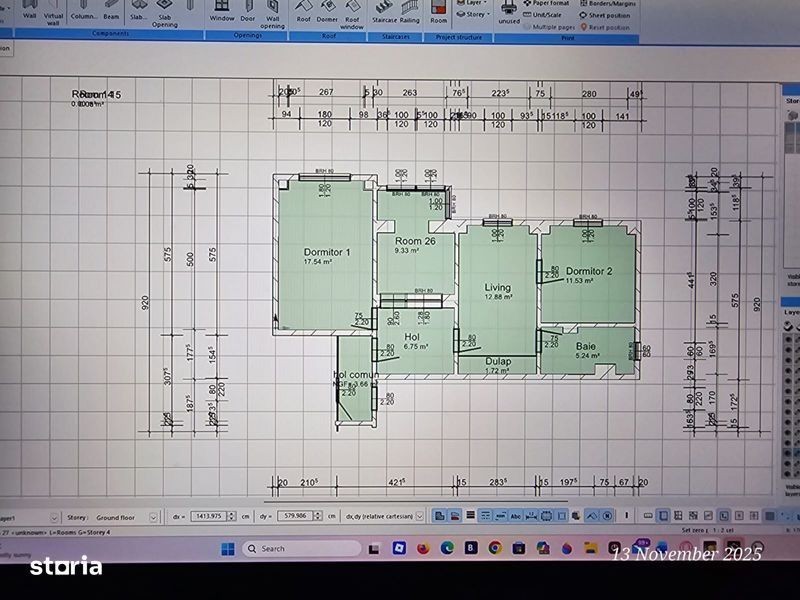Open the Windows Start menu
Screen dimensions: 800x600
(x=226, y=549)
